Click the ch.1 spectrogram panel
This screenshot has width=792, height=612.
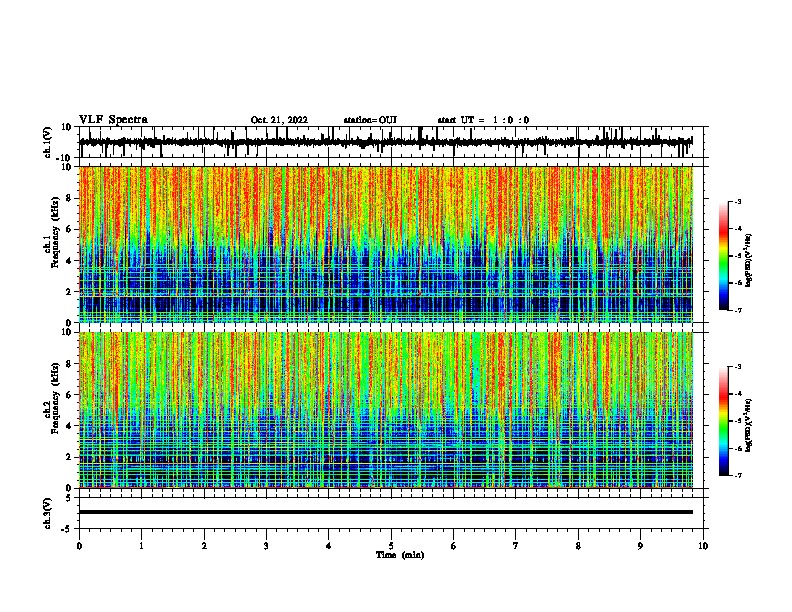(386, 244)
